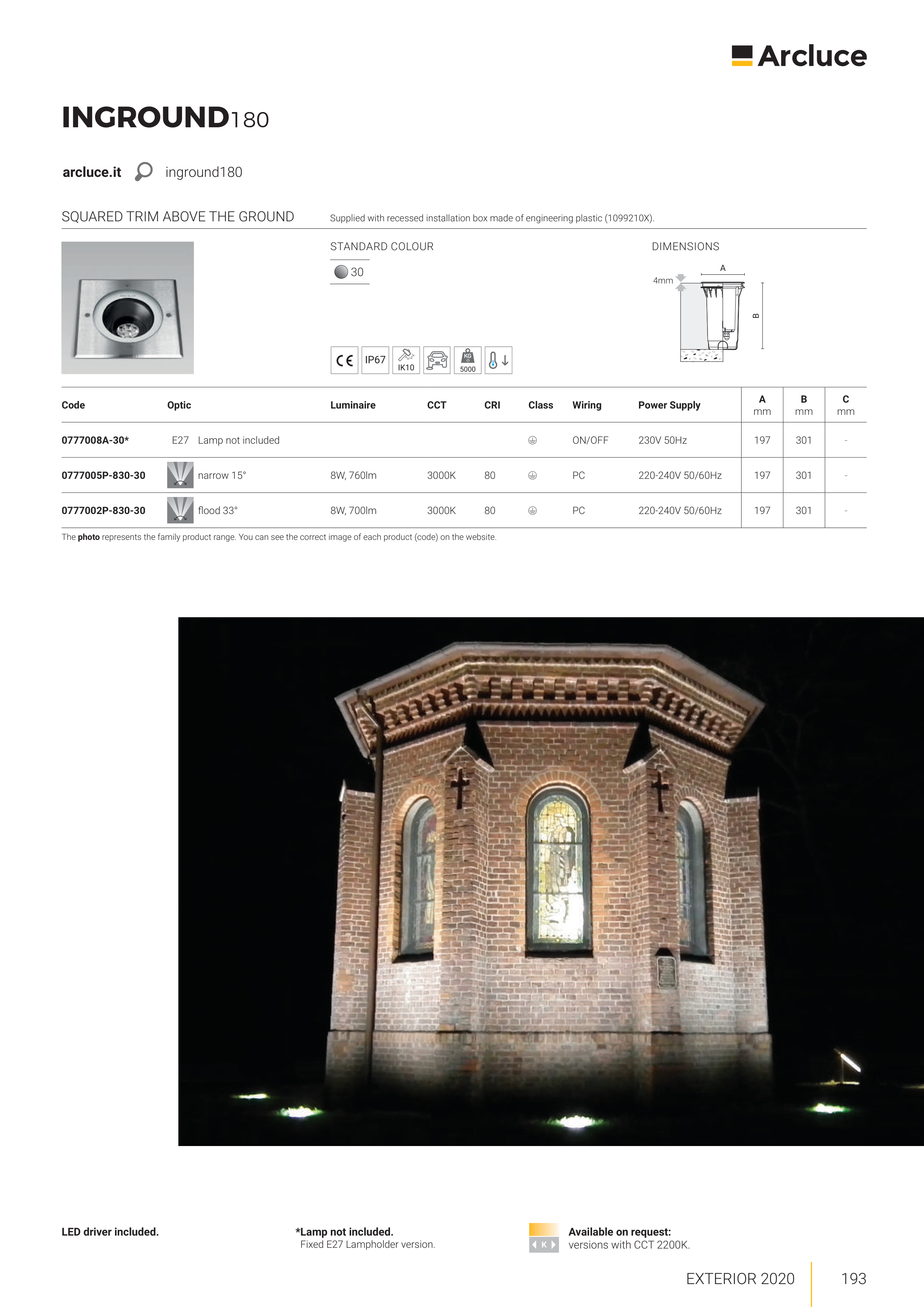
Task: Open the arcluce.it website link
Action: 92,172
